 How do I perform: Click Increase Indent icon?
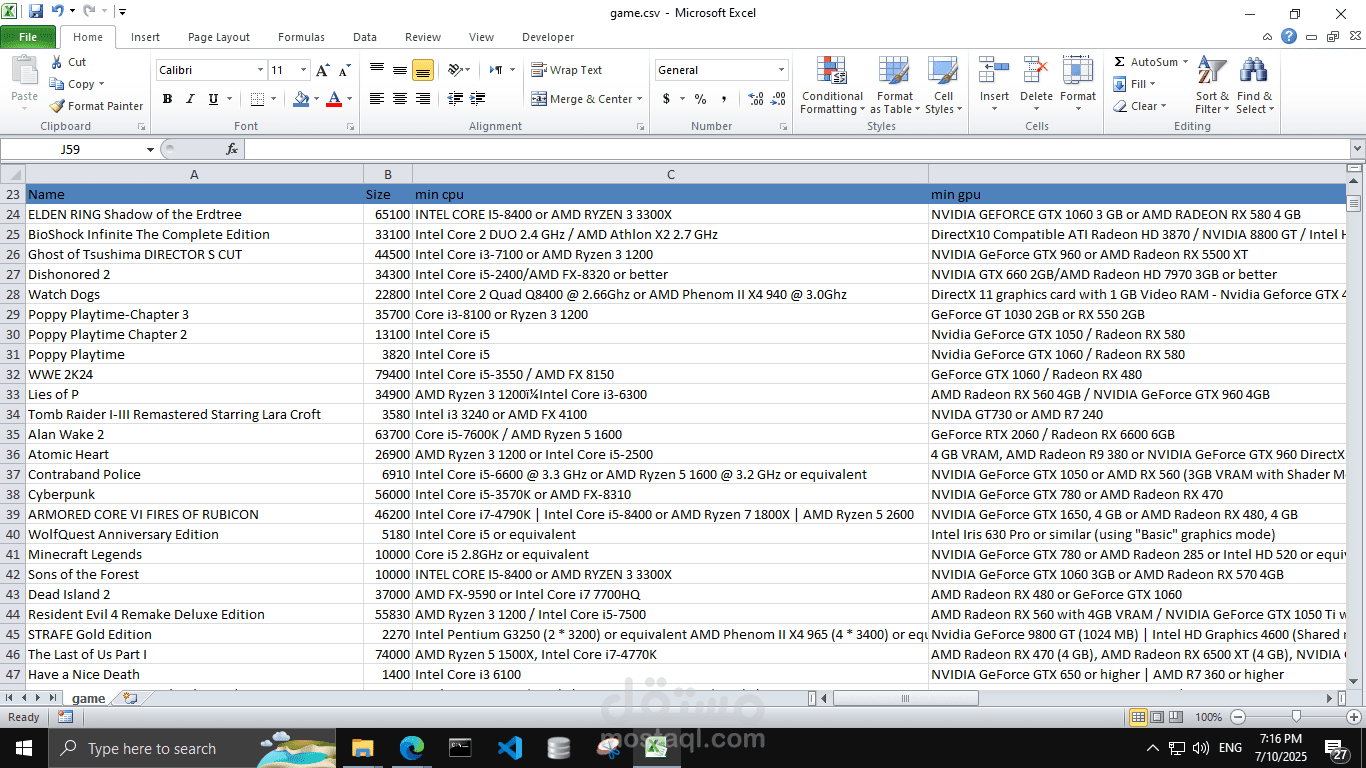tap(478, 99)
